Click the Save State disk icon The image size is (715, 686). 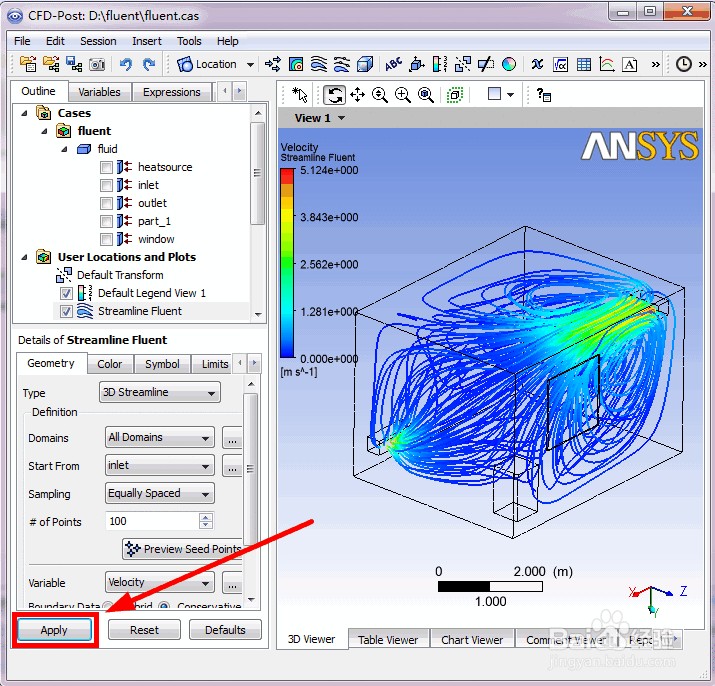pos(74,64)
